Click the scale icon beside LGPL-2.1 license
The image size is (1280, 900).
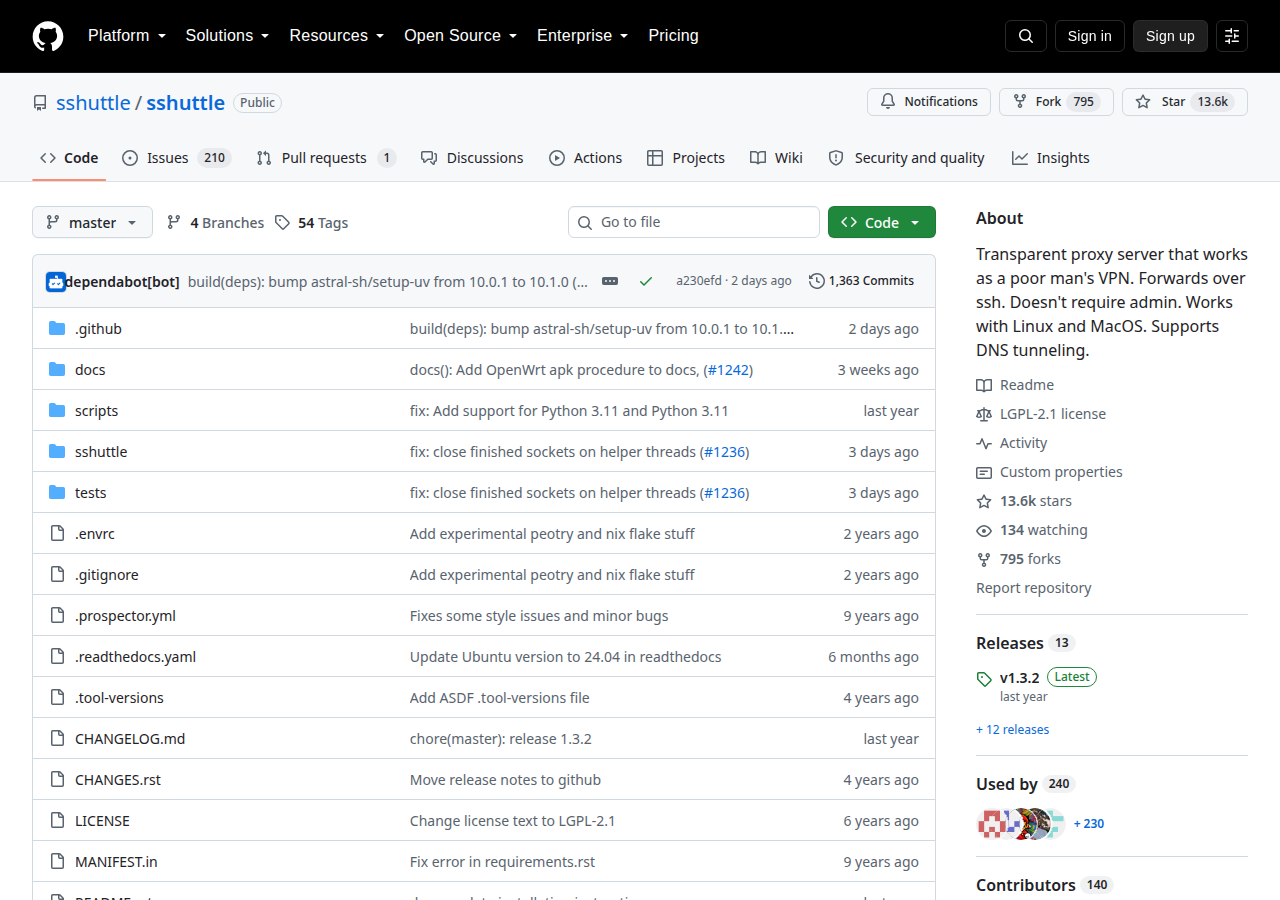pos(984,414)
